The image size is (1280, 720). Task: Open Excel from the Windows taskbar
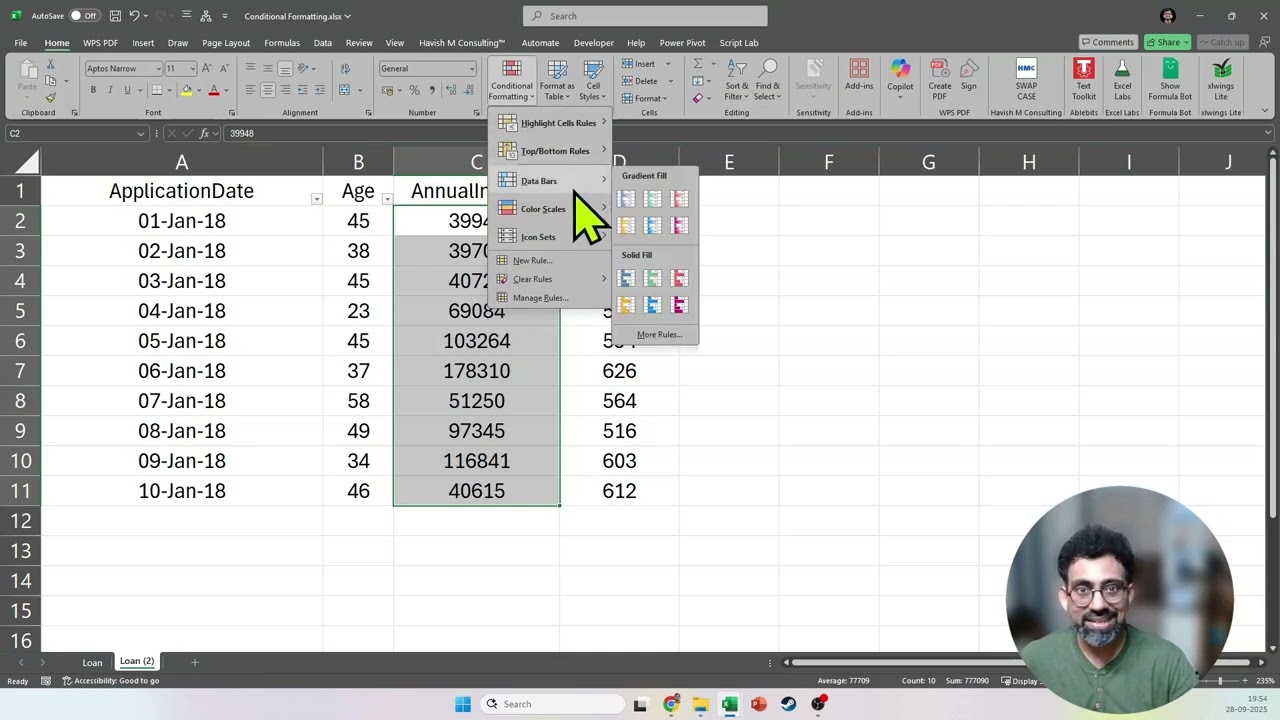[729, 704]
